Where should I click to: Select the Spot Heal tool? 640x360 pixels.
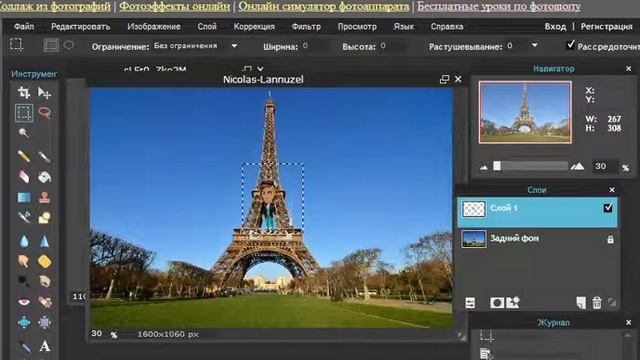tap(44, 302)
